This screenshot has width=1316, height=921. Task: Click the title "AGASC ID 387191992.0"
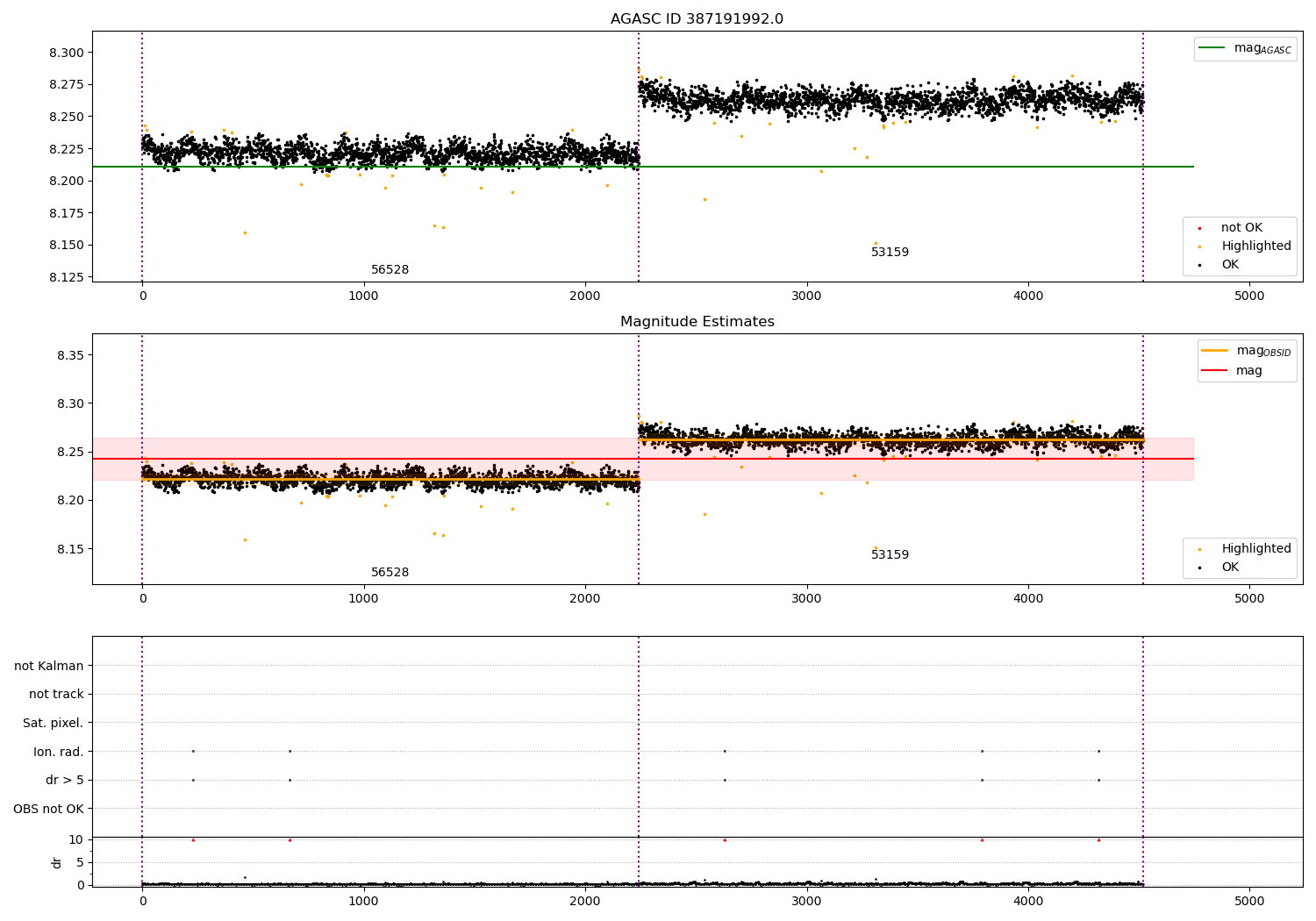coord(697,19)
